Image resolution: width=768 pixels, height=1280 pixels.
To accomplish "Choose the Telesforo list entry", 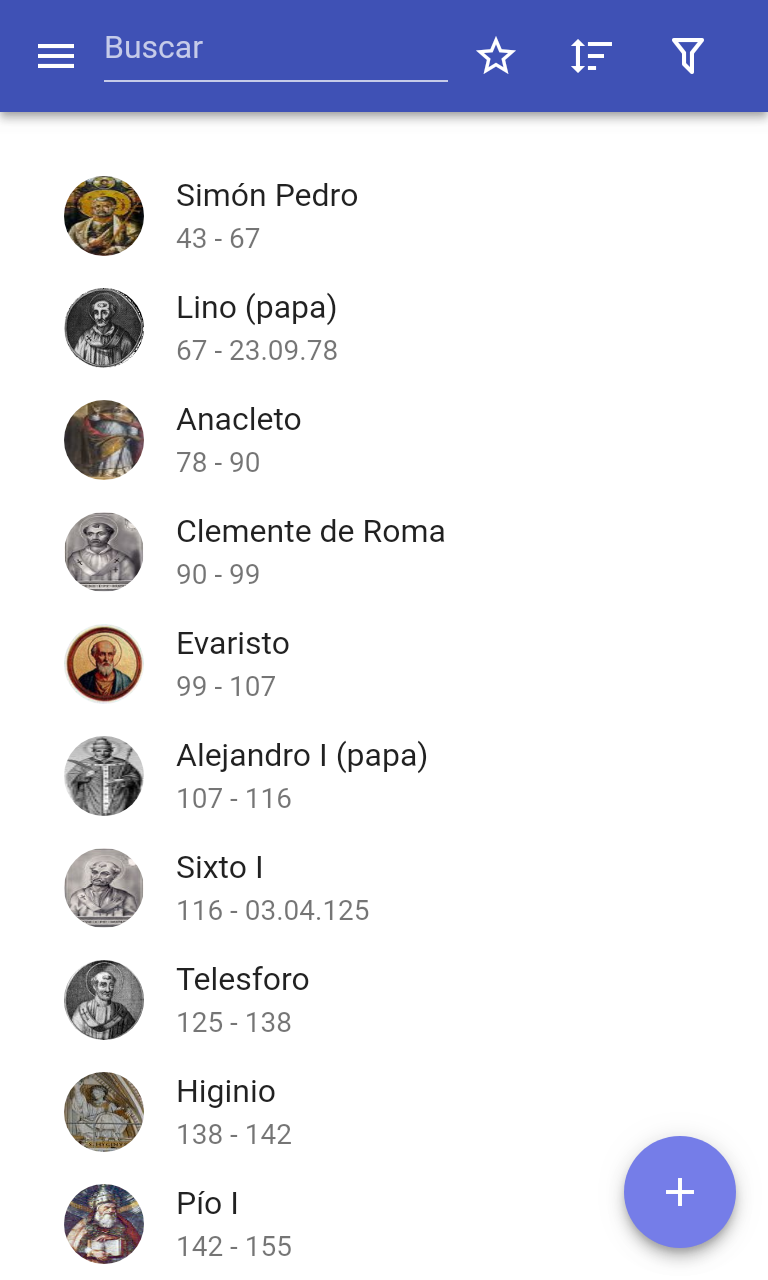I will coord(384,1000).
